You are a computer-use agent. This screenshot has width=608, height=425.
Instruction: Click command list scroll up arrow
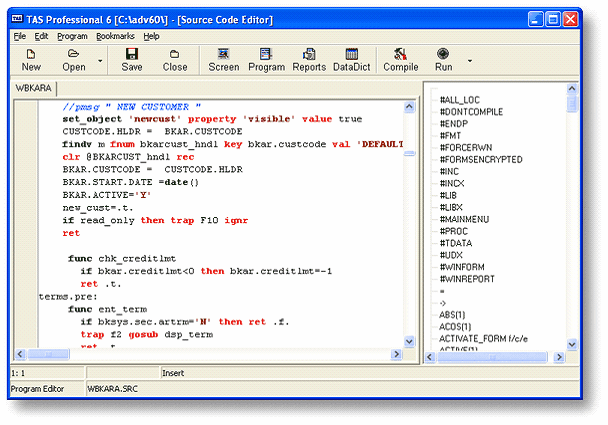[572, 89]
